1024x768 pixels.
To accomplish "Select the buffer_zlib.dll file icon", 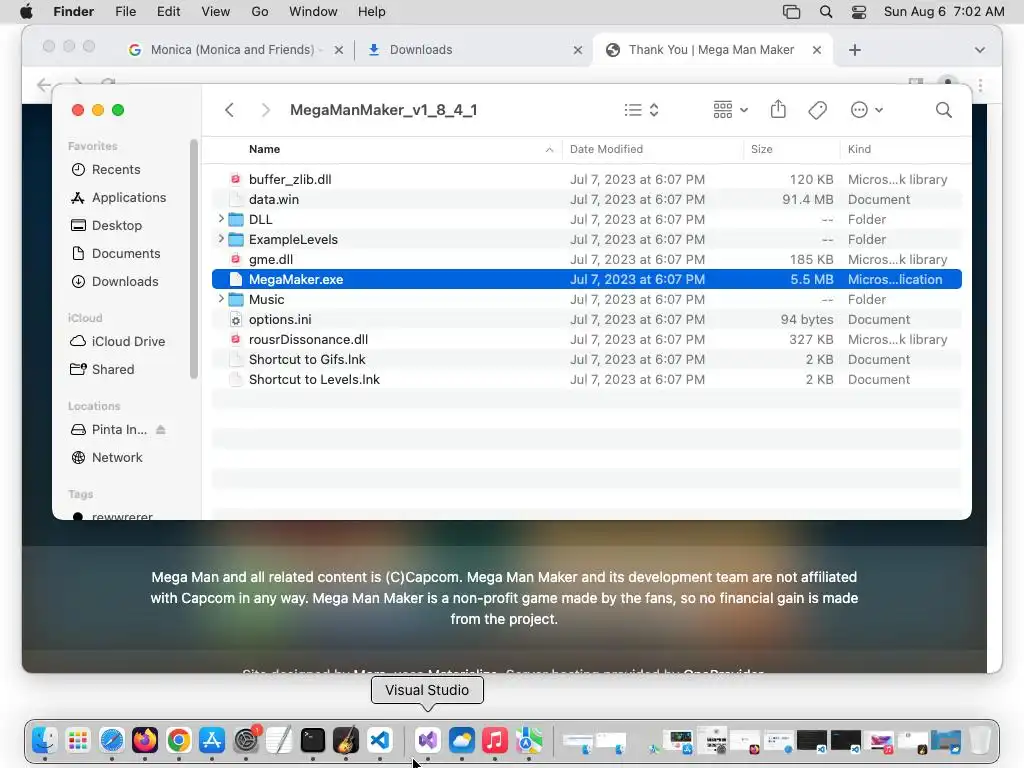I will point(236,179).
